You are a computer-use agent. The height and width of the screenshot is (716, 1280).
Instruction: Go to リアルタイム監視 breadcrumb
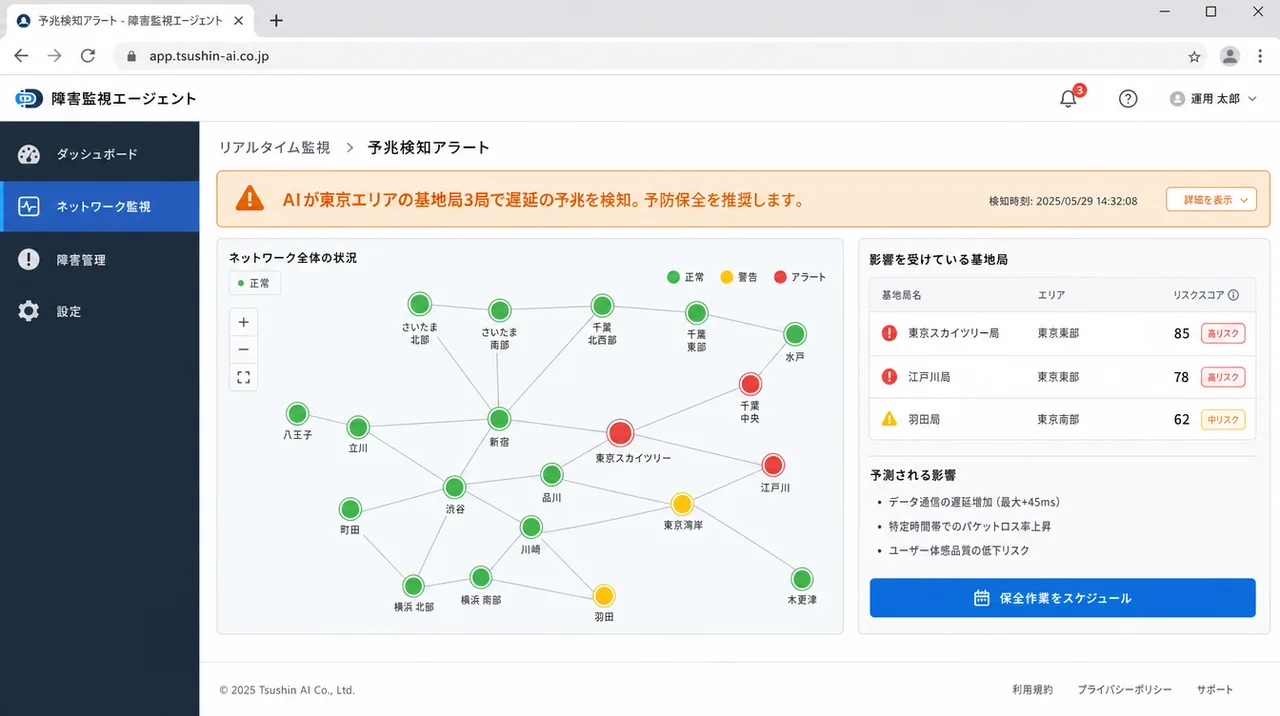(275, 147)
